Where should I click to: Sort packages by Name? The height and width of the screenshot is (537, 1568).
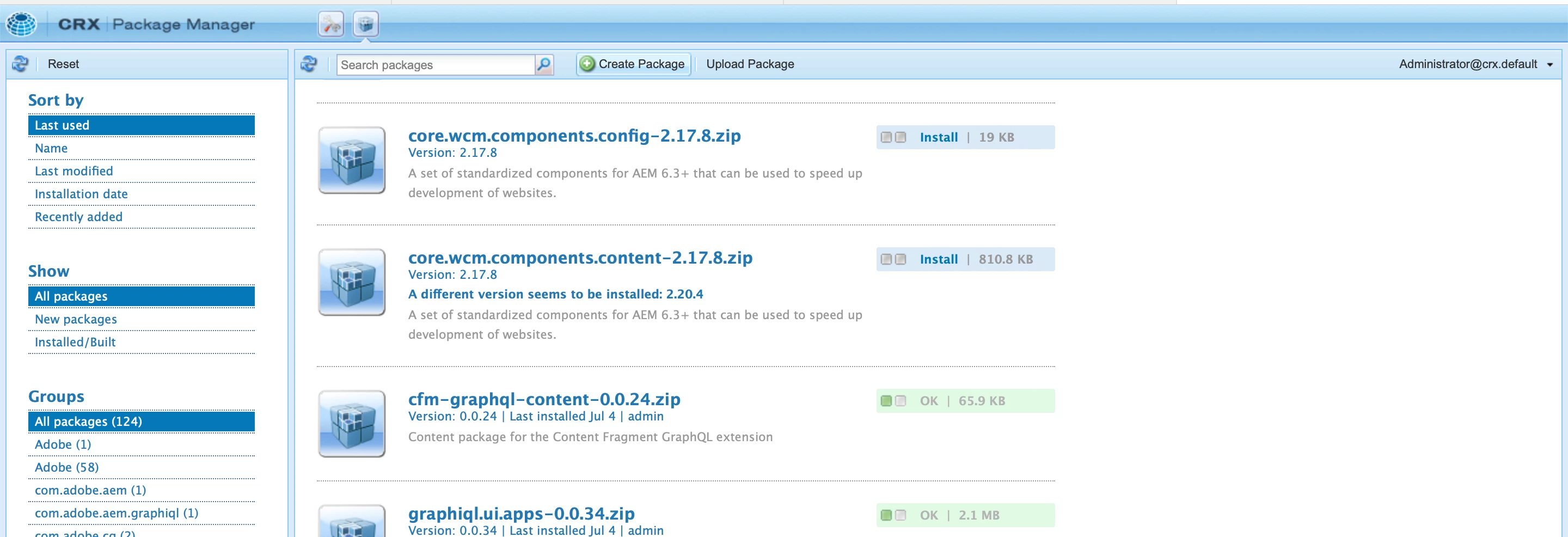point(141,149)
